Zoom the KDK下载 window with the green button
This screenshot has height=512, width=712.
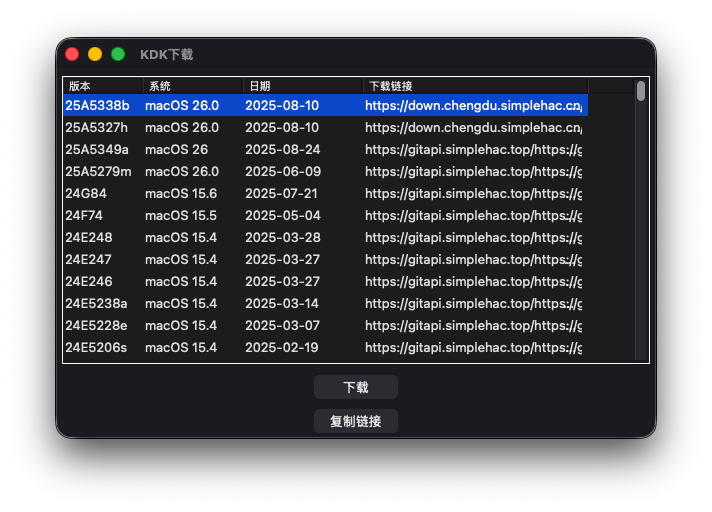click(x=118, y=54)
